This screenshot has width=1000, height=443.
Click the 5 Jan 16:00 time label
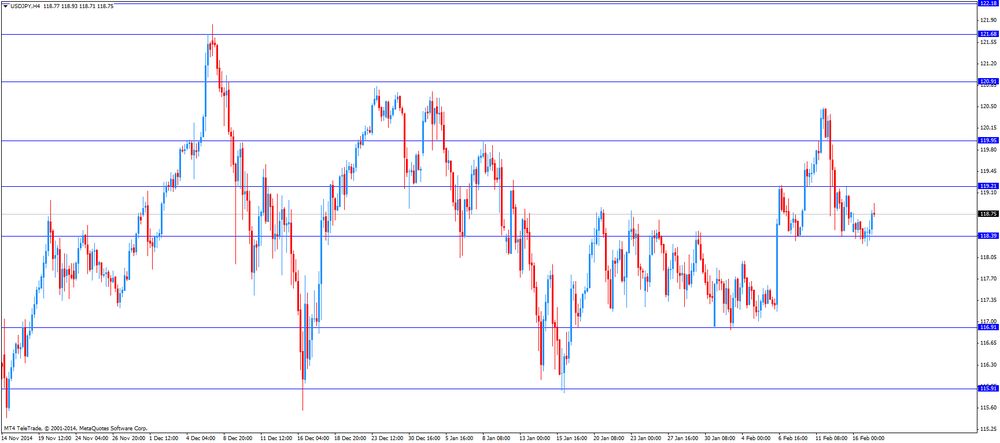tap(460, 439)
